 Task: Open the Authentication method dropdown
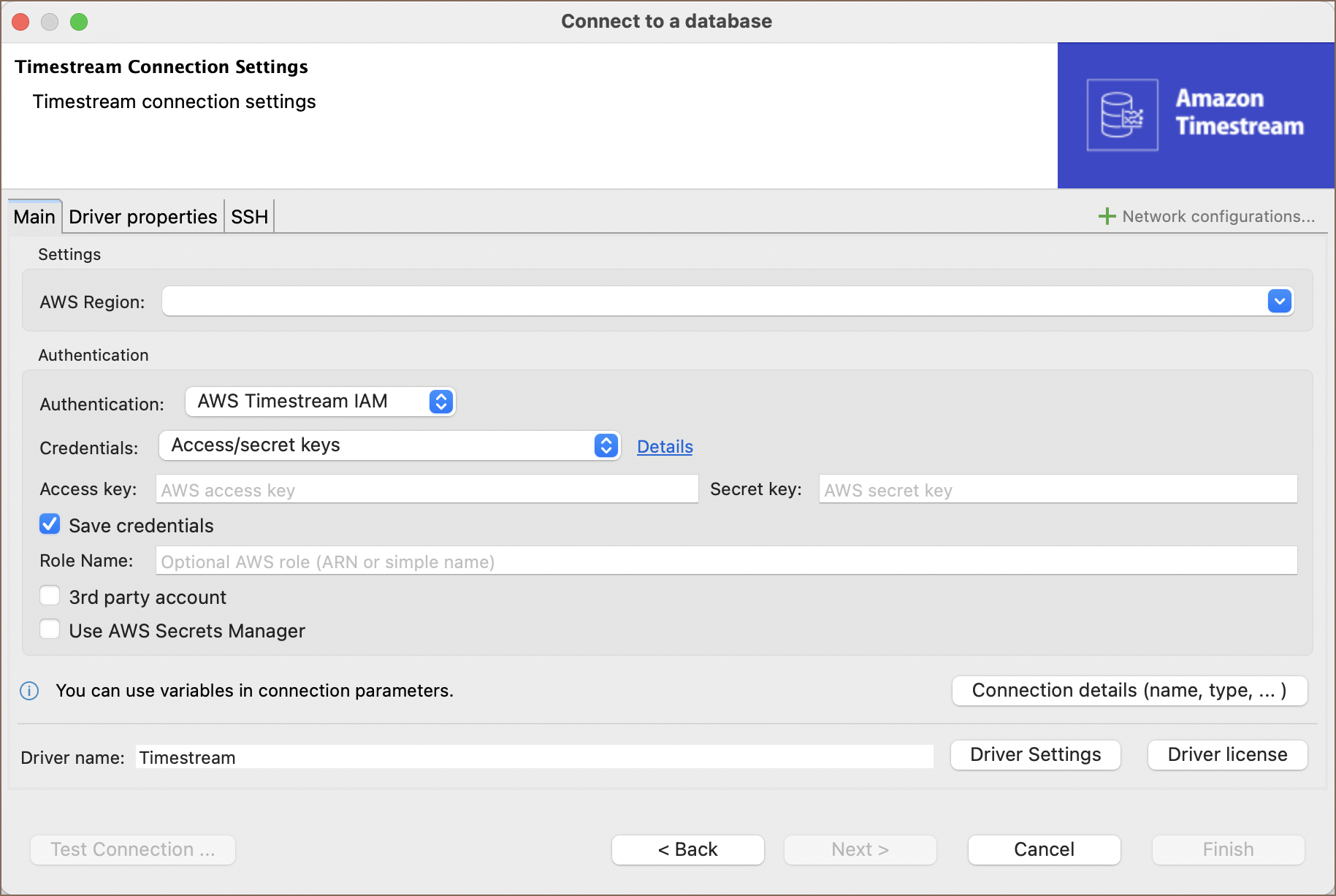pos(440,402)
